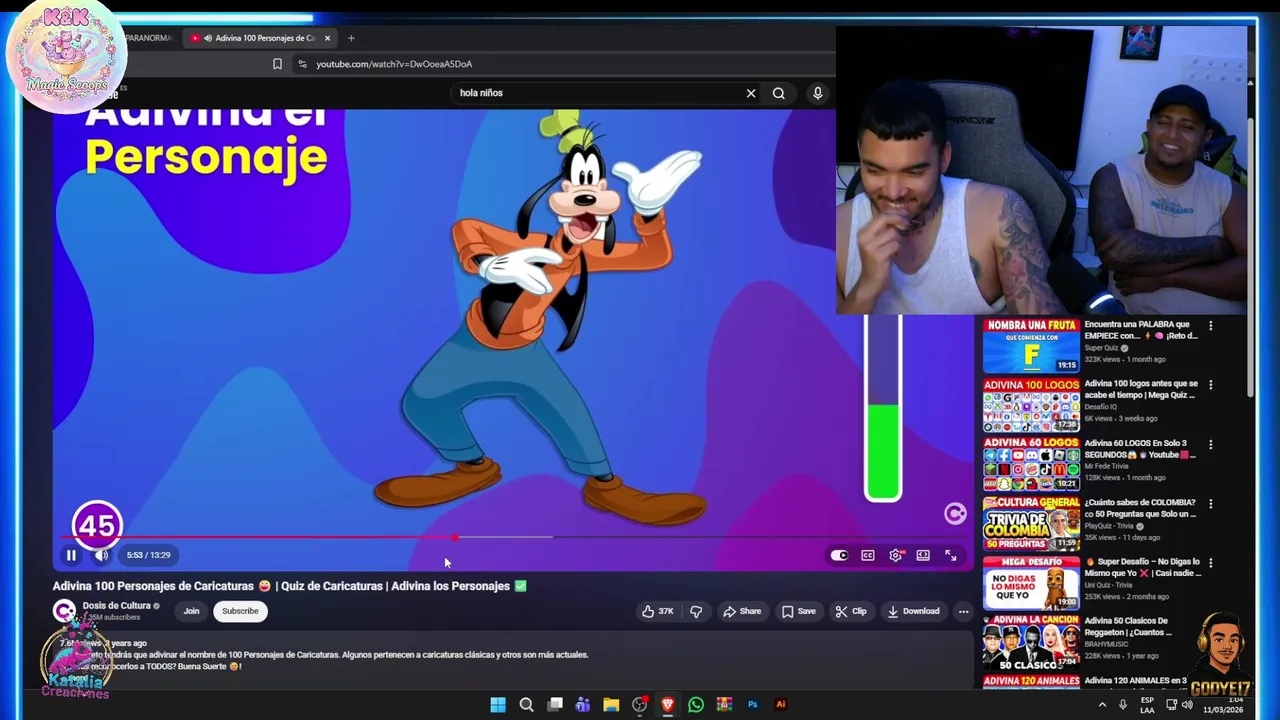The width and height of the screenshot is (1280, 720).
Task: Open options for 'Super Desafío' video
Action: 1211,563
